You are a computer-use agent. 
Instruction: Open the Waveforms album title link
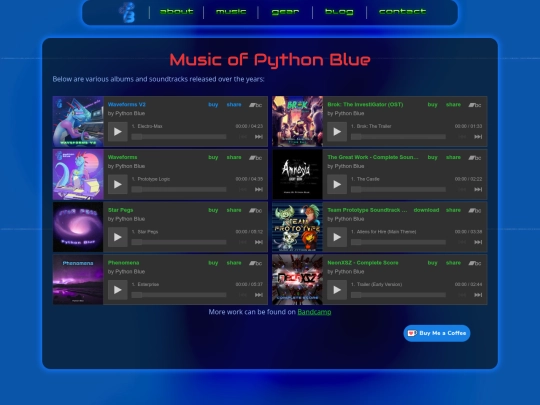(x=122, y=157)
